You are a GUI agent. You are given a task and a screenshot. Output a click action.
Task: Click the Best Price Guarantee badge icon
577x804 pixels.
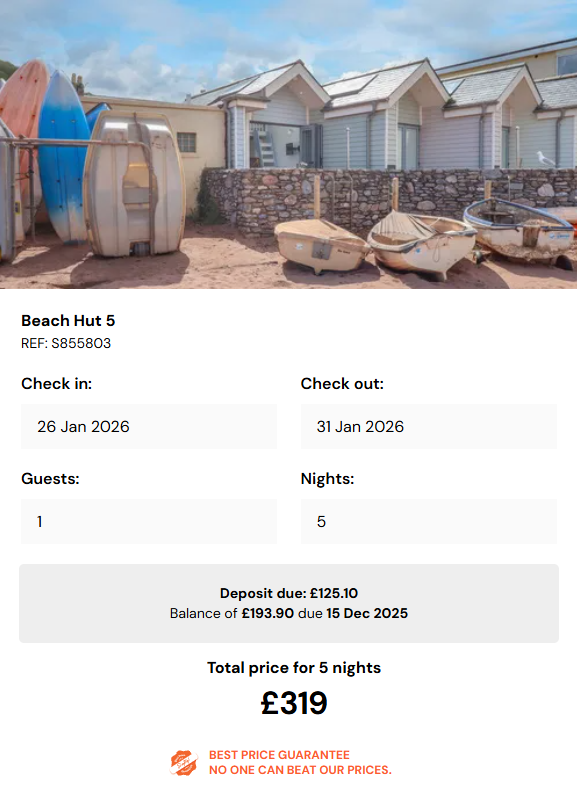pos(185,761)
